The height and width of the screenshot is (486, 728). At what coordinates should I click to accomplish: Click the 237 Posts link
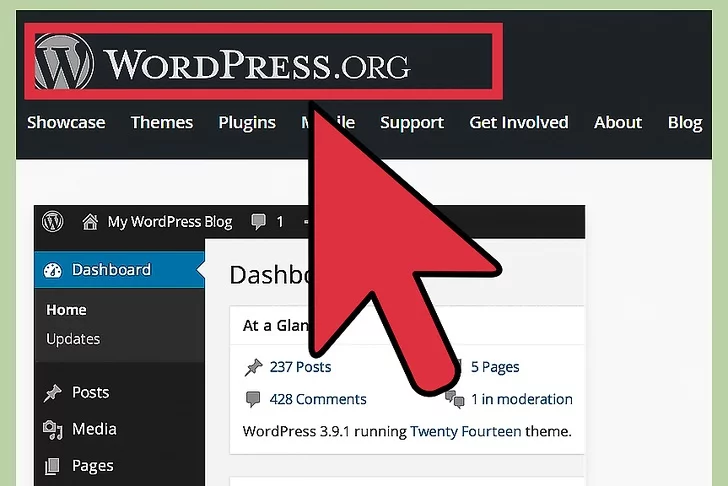[x=300, y=367]
